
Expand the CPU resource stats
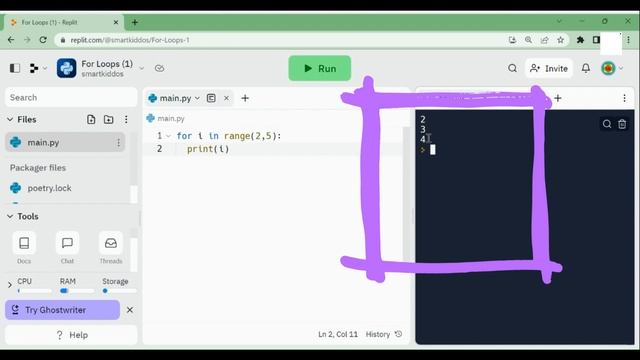10,285
